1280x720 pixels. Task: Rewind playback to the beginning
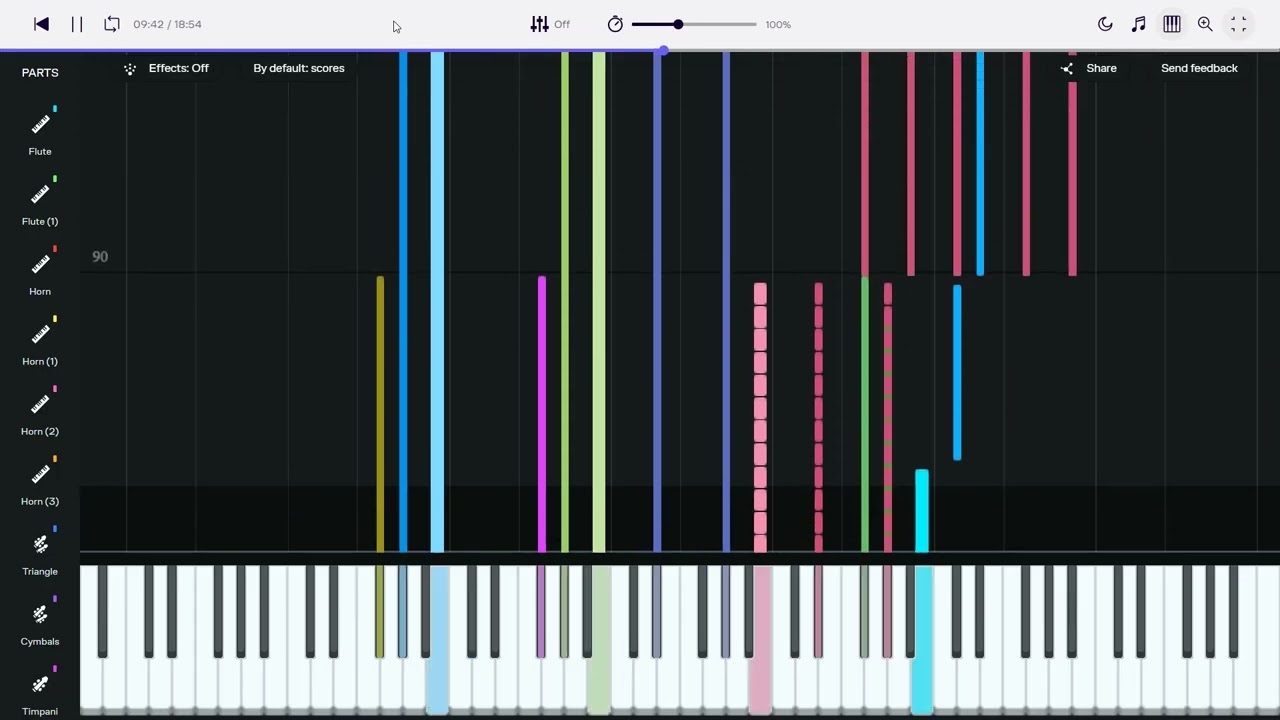[x=41, y=24]
